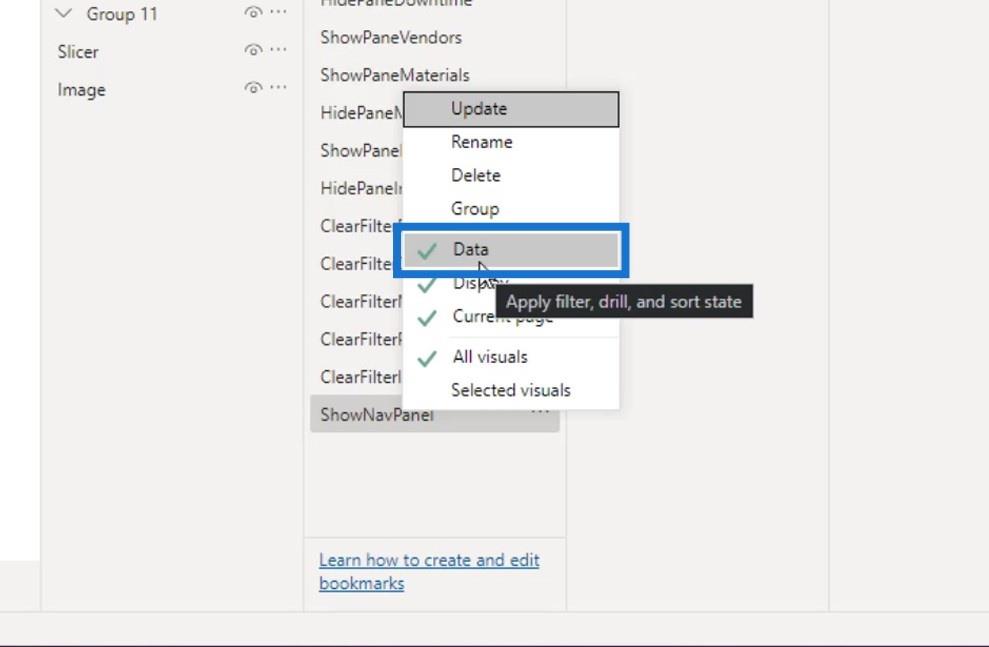Select the Slicer item in Selection list
The image size is (989, 647).
coord(78,52)
